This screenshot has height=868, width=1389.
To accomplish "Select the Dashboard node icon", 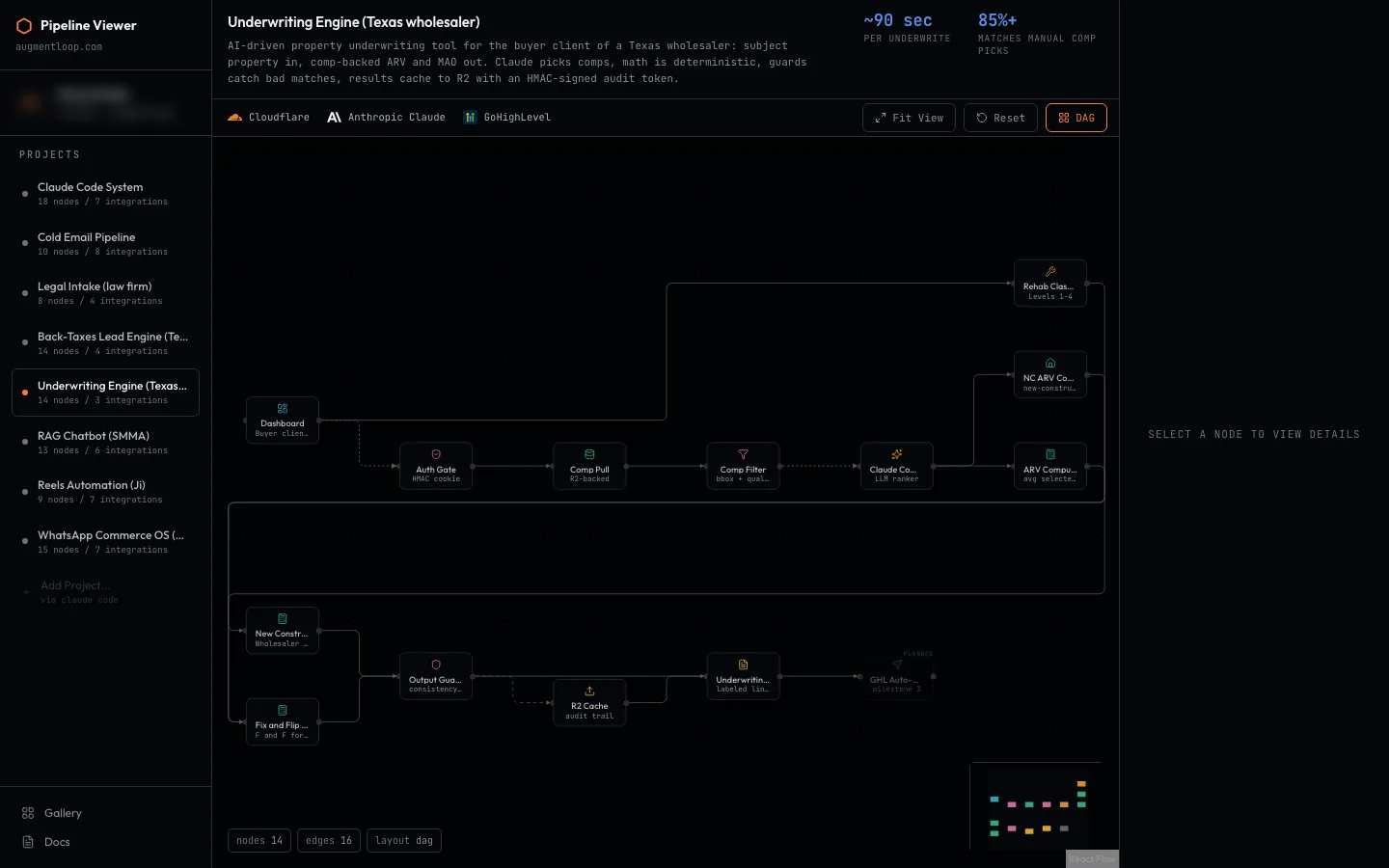I will (x=283, y=409).
